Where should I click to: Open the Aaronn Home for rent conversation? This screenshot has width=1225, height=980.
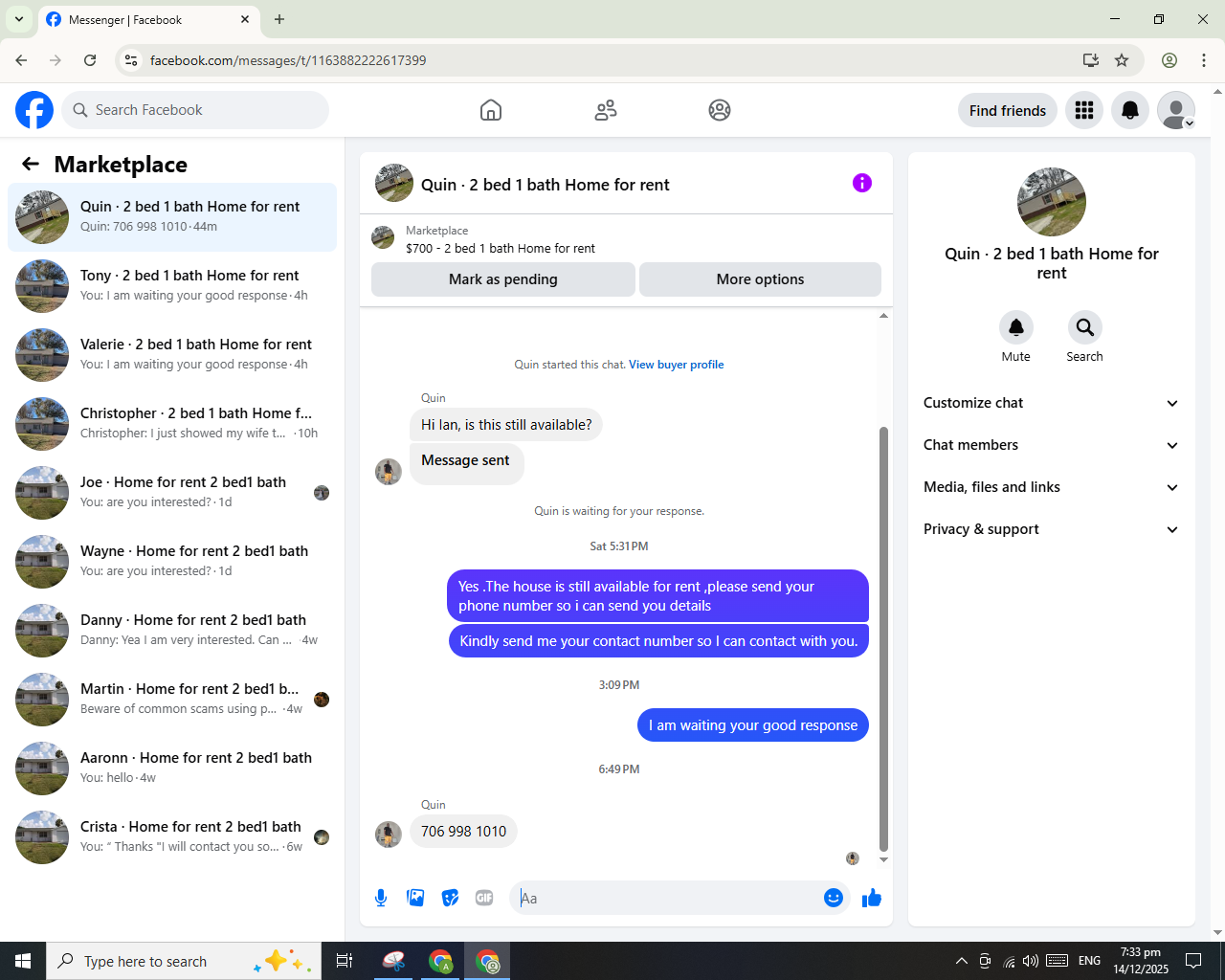172,768
